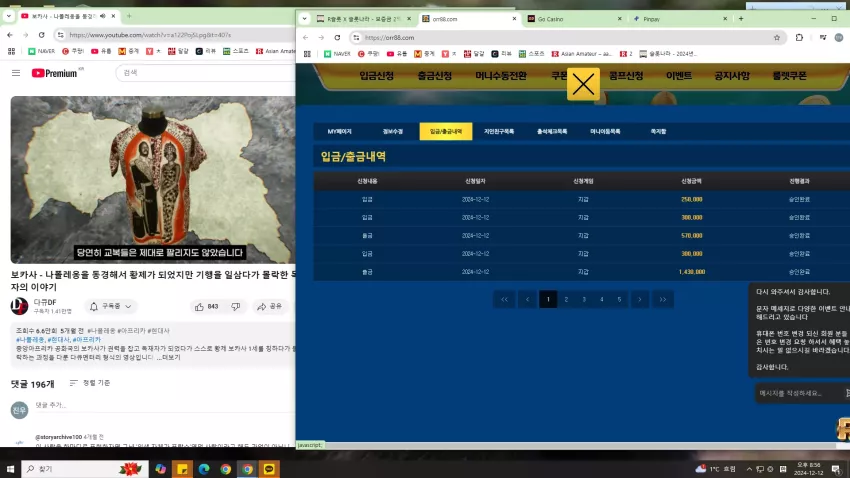
Task: Open the 룰렛쿠폰 menu item
Action: click(789, 76)
